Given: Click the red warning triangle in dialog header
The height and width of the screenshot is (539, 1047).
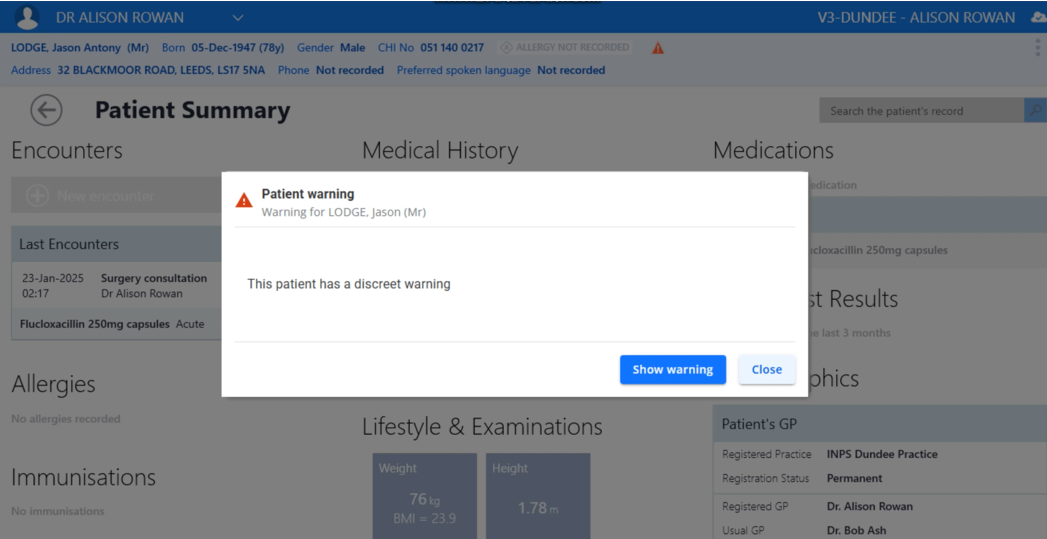Looking at the screenshot, I should pos(244,200).
